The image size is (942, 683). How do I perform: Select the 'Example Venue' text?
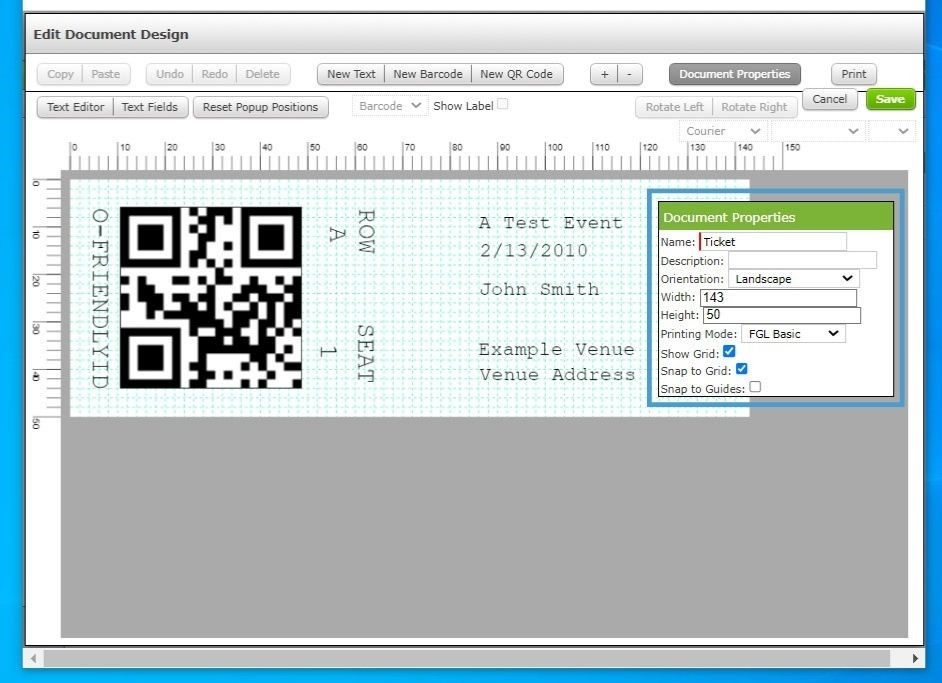click(556, 349)
